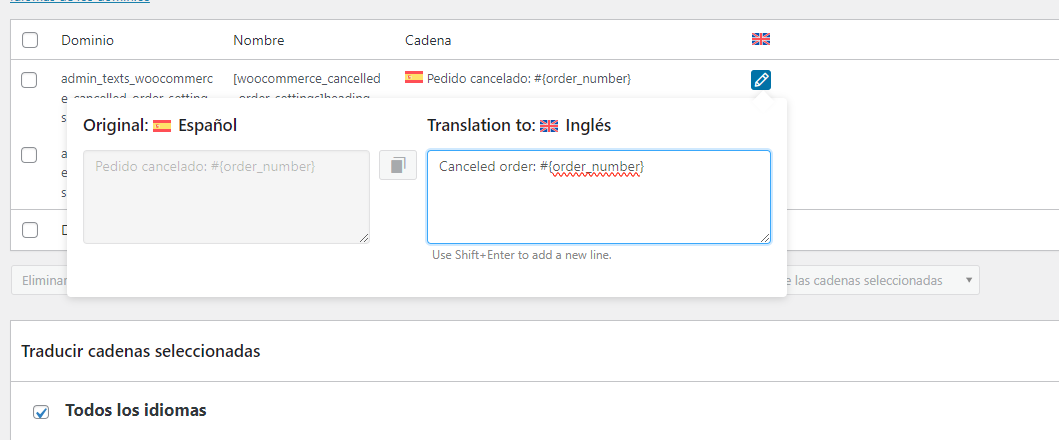The width and height of the screenshot is (1059, 440).
Task: Click the resize handle of translation textarea
Action: coord(765,238)
